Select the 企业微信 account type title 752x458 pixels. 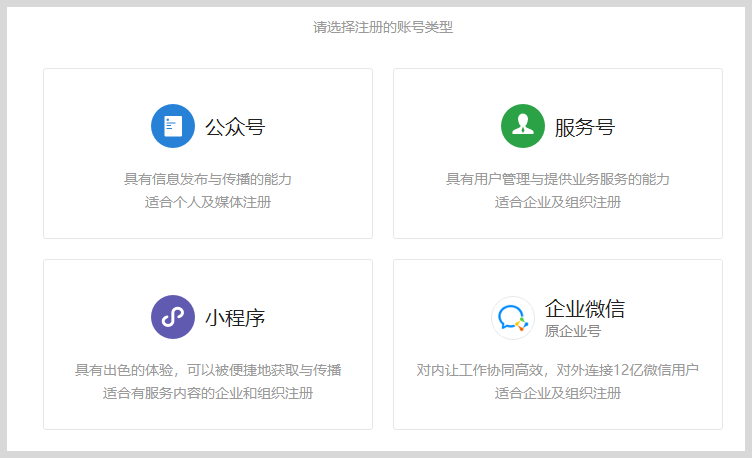[x=585, y=308]
